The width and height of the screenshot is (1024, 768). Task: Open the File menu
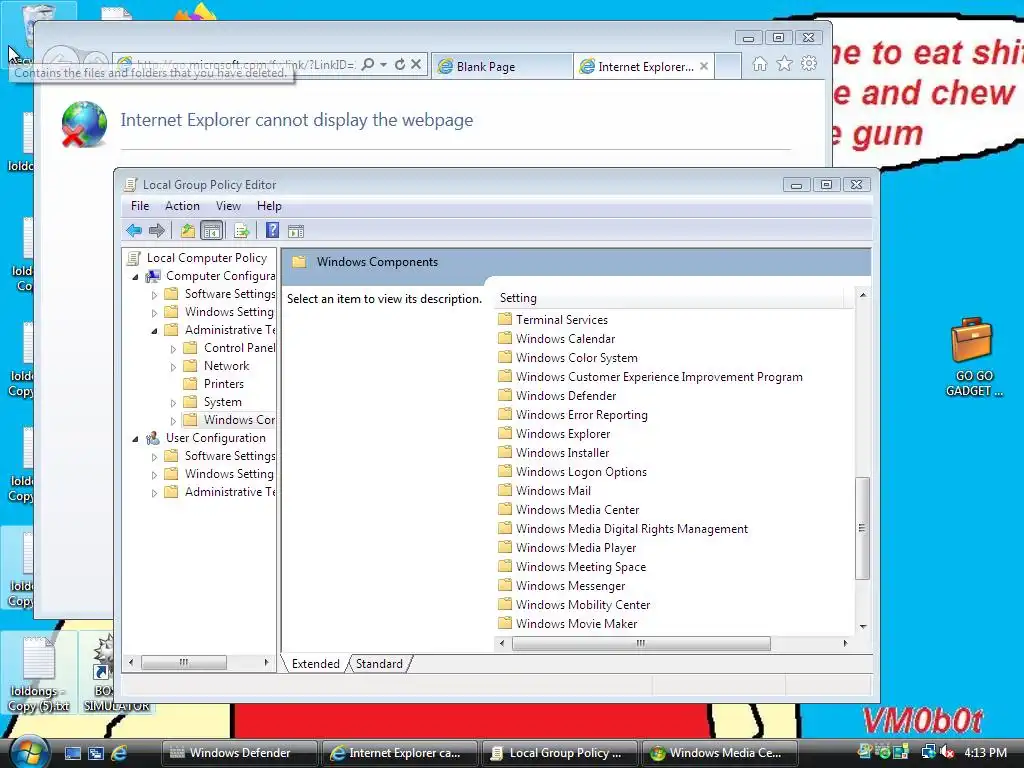pyautogui.click(x=140, y=206)
